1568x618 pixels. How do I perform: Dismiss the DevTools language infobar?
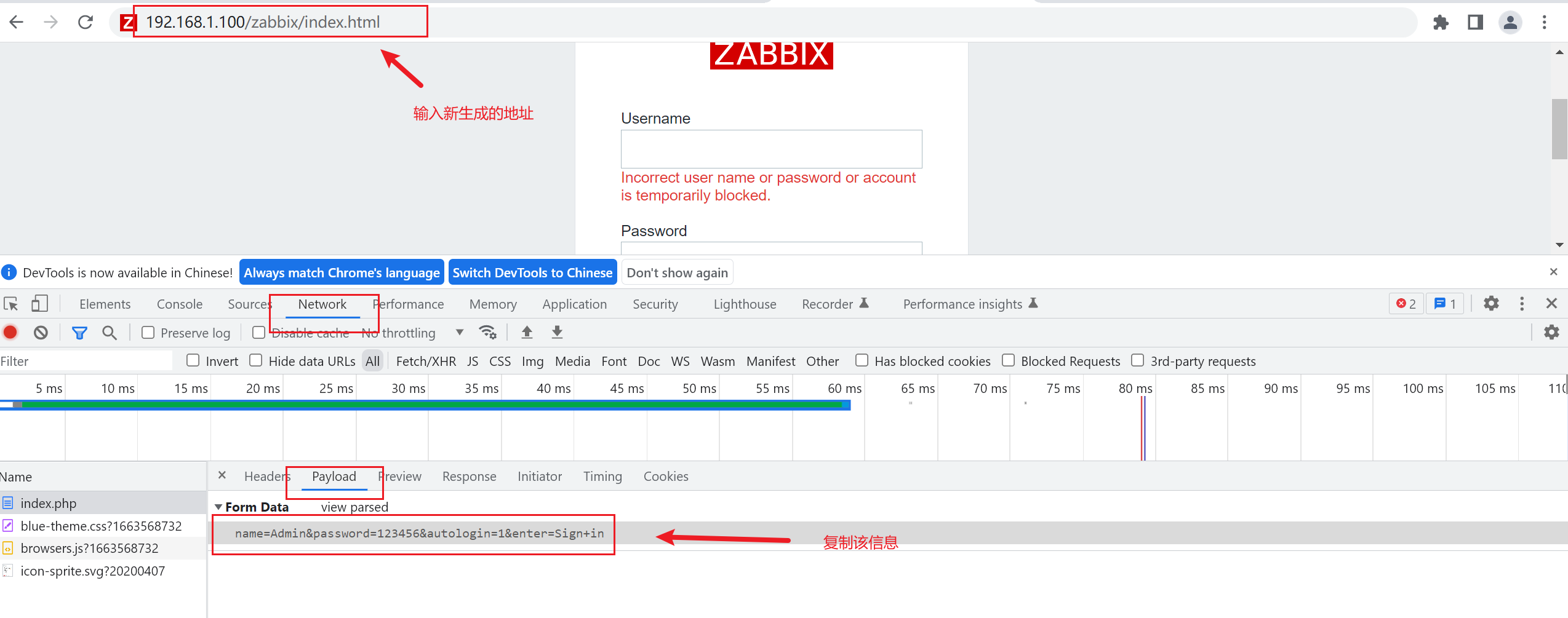[x=1553, y=272]
